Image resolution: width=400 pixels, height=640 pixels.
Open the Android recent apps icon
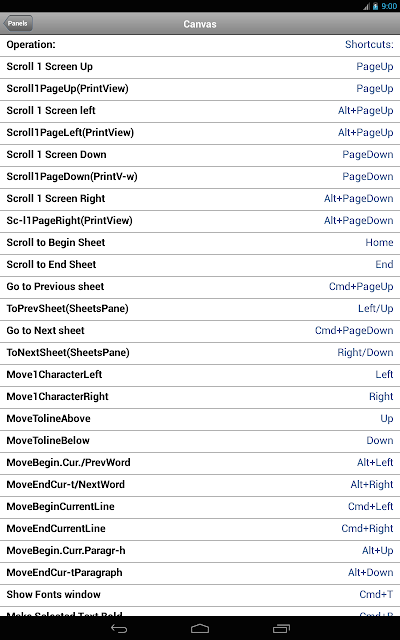click(281, 629)
